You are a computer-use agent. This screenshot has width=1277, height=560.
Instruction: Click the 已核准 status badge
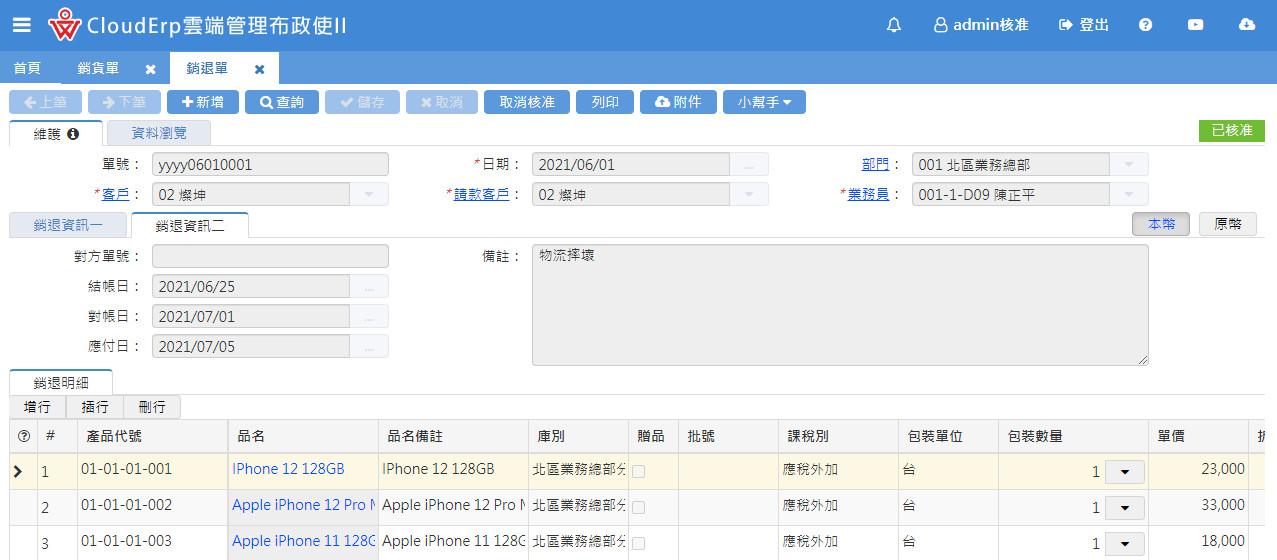(1231, 131)
